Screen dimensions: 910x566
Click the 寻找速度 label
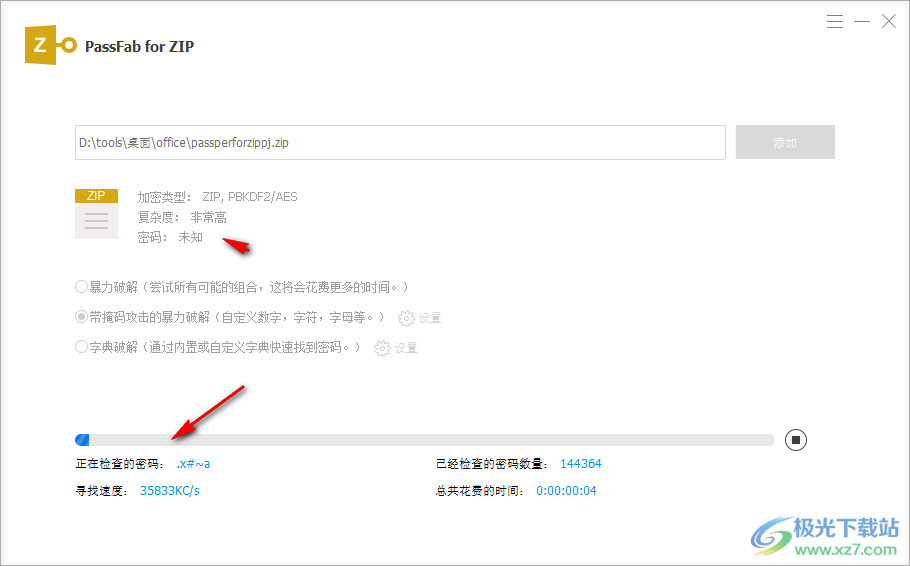click(x=102, y=491)
